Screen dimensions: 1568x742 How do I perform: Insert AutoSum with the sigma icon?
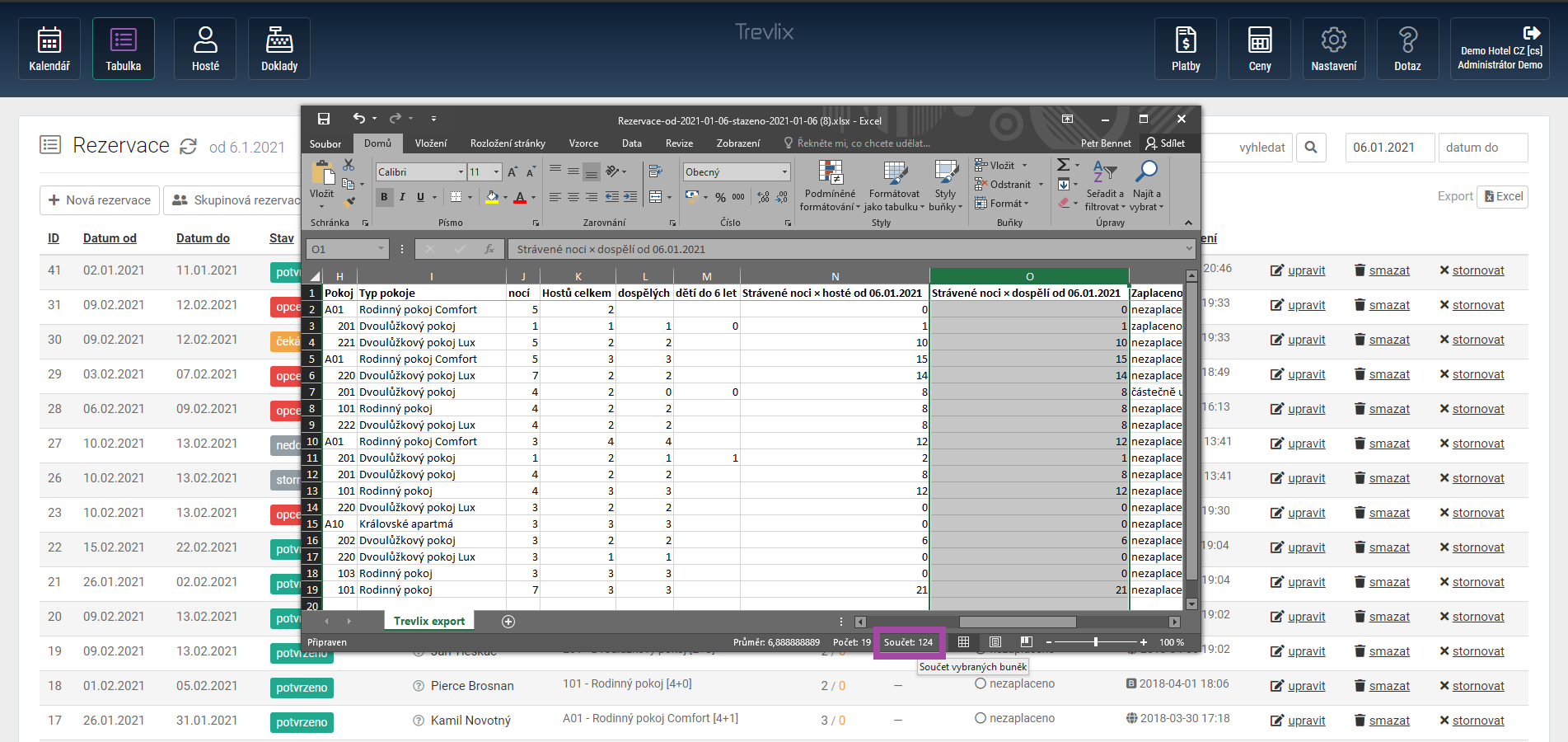pyautogui.click(x=1064, y=165)
